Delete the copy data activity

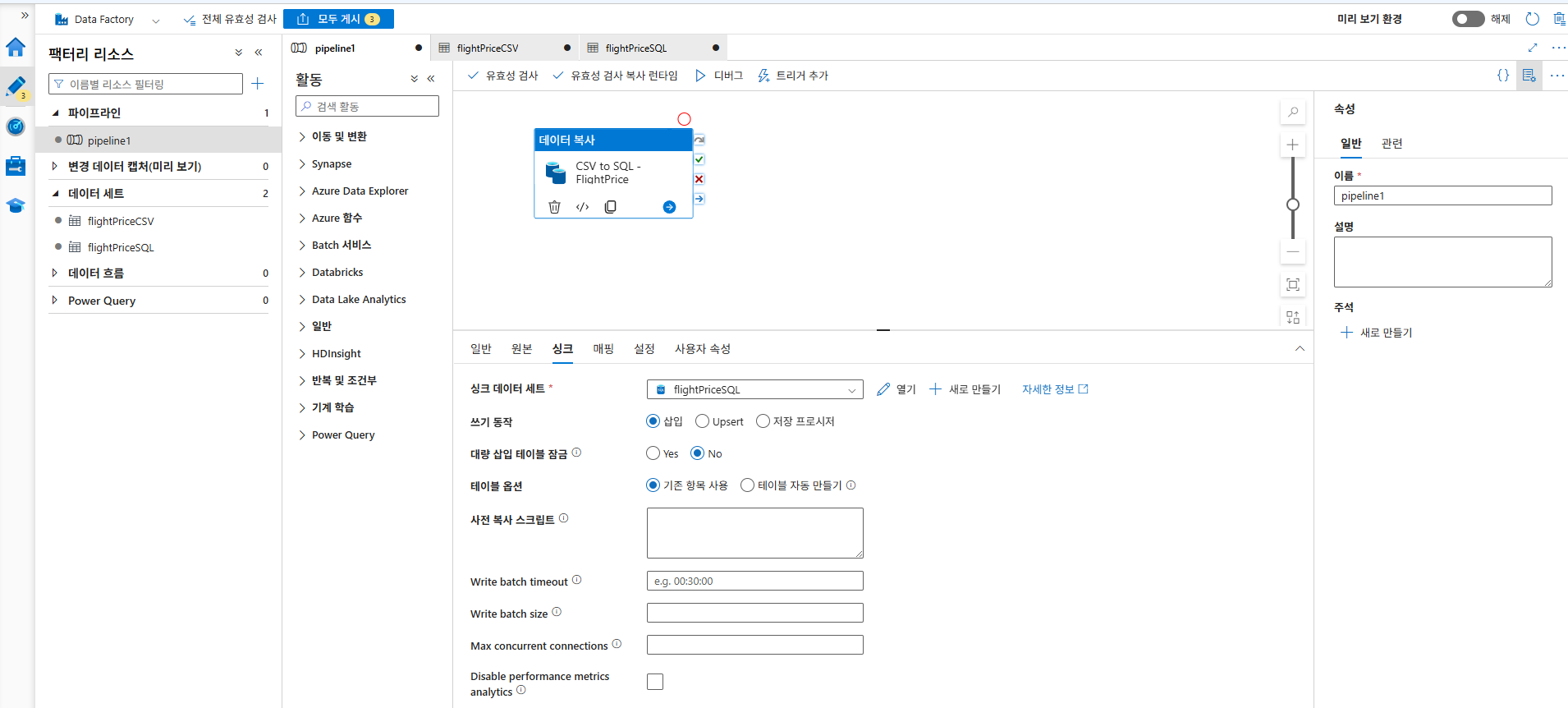point(554,207)
